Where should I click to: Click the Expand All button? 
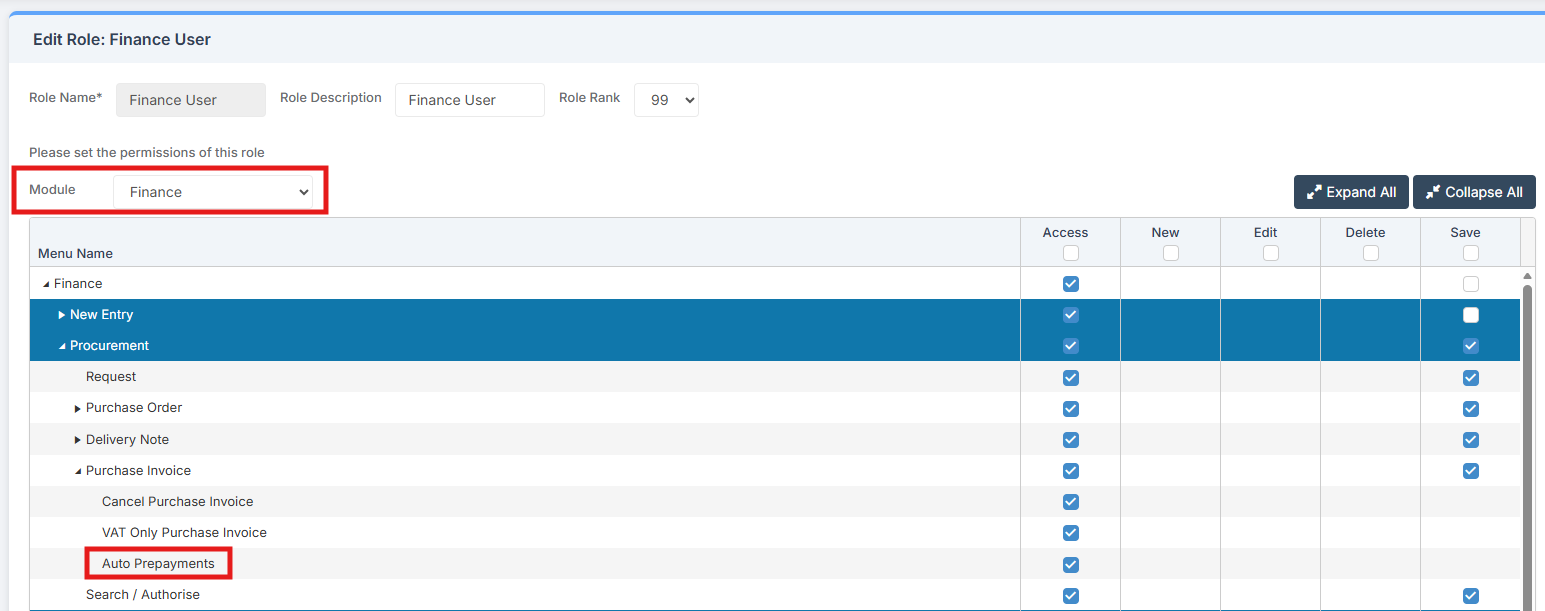1351,192
